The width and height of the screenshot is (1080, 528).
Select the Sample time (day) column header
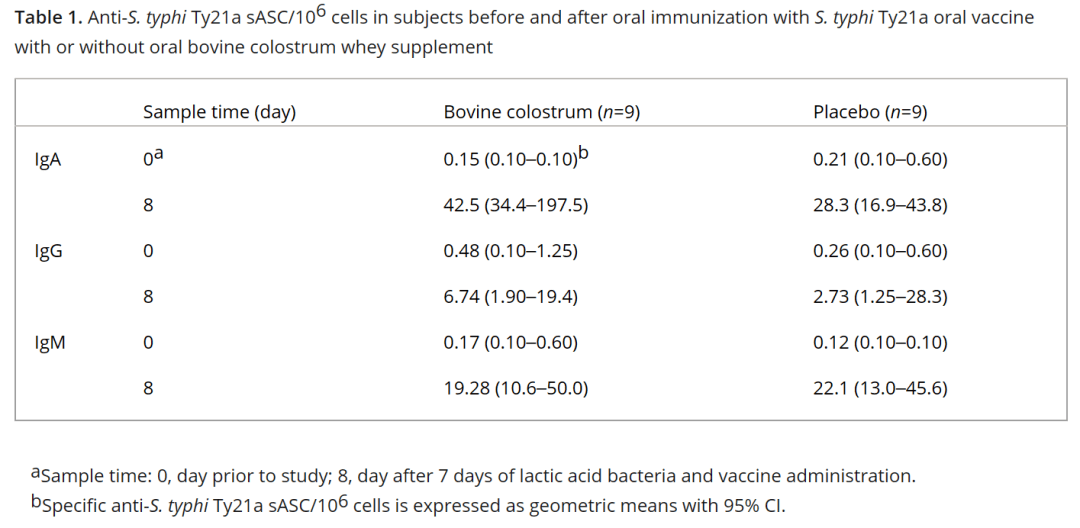point(219,112)
